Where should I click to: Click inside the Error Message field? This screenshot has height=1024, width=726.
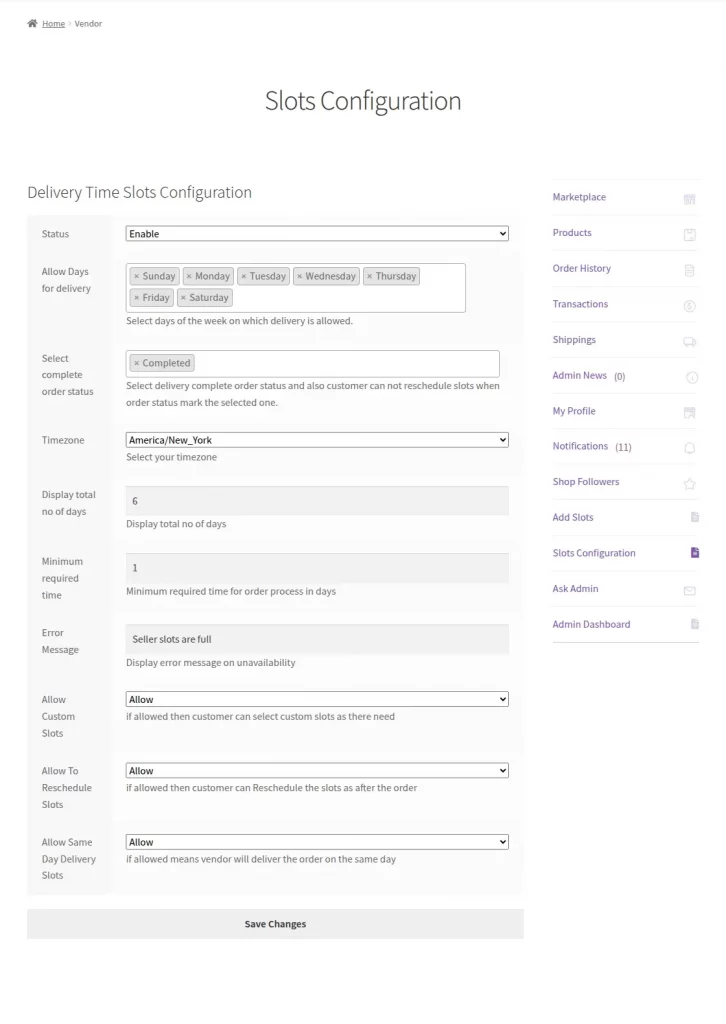pyautogui.click(x=316, y=639)
